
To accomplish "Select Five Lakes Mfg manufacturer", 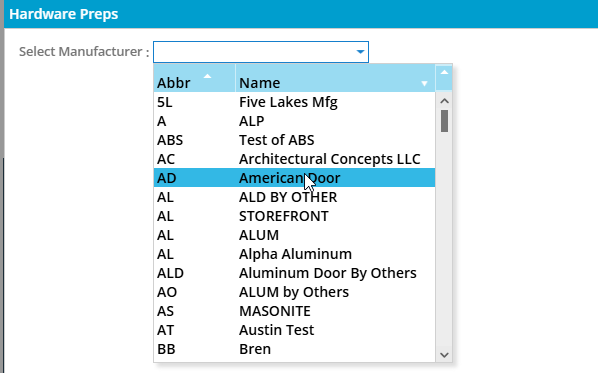I will click(294, 102).
